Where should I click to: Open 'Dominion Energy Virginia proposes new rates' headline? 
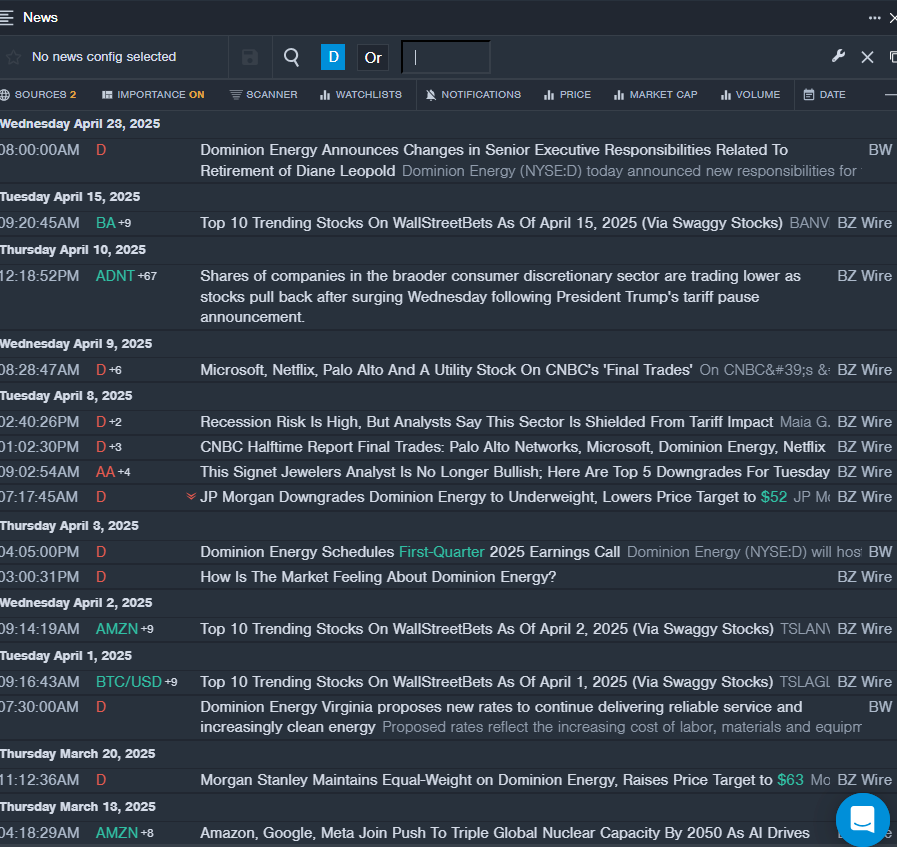click(x=501, y=717)
